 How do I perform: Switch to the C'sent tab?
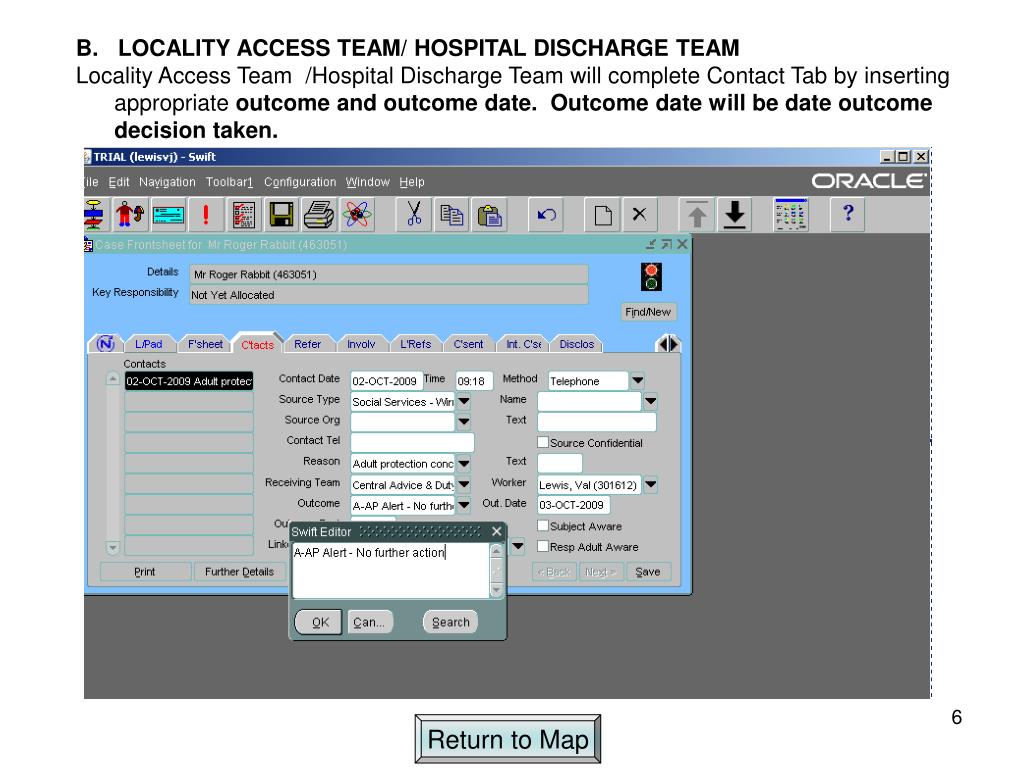[468, 344]
